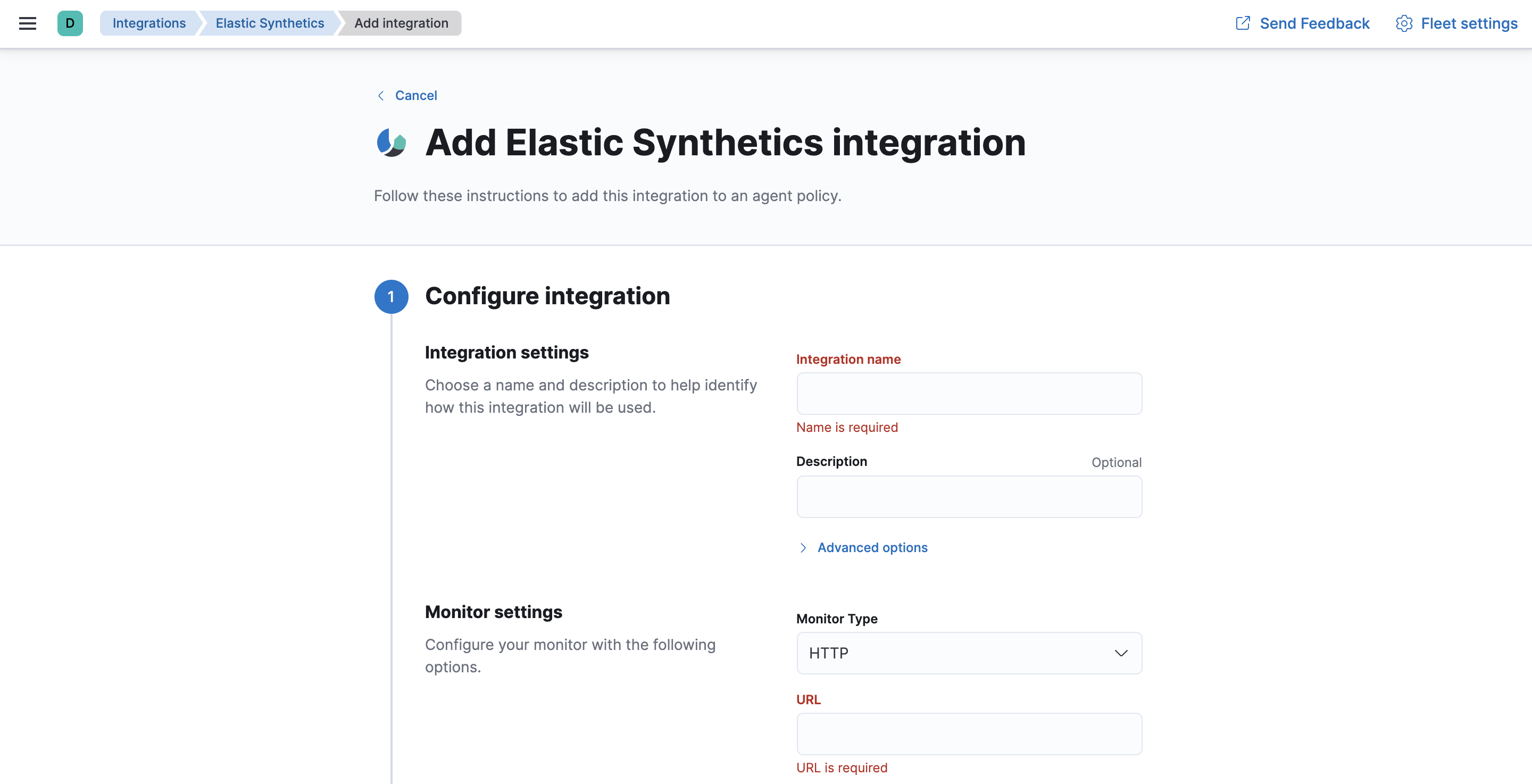Image resolution: width=1532 pixels, height=784 pixels.
Task: Click the Monitor Type dropdown chevron
Action: 1121,653
